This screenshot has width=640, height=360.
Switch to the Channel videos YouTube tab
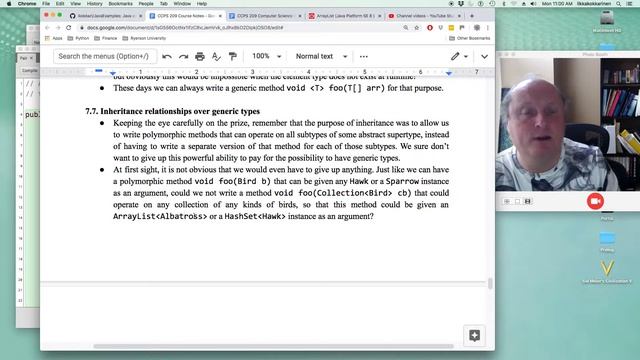(424, 16)
